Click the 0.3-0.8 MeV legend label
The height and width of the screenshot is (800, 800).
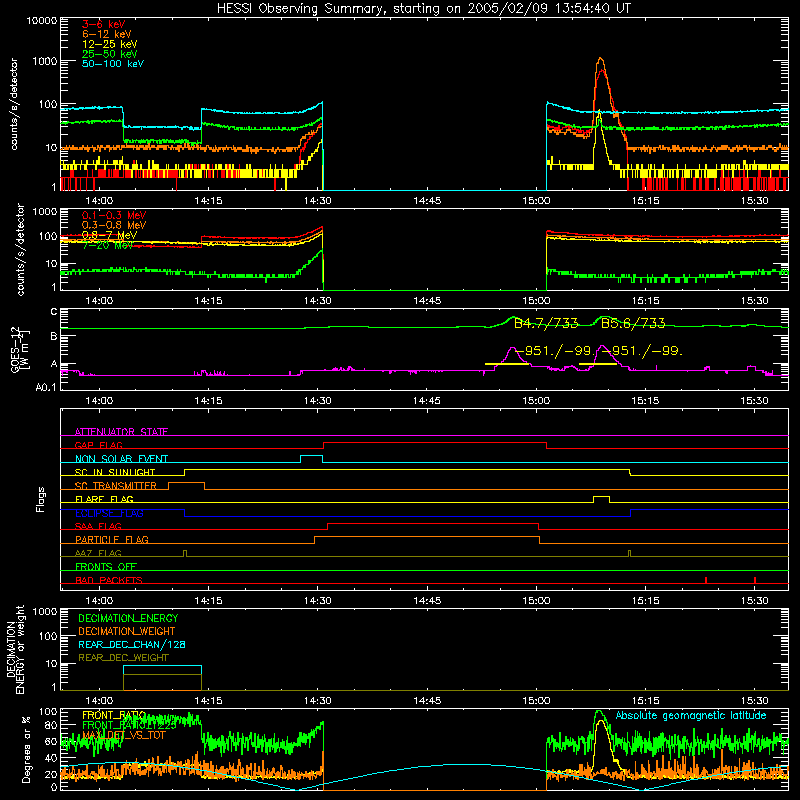pos(114,225)
